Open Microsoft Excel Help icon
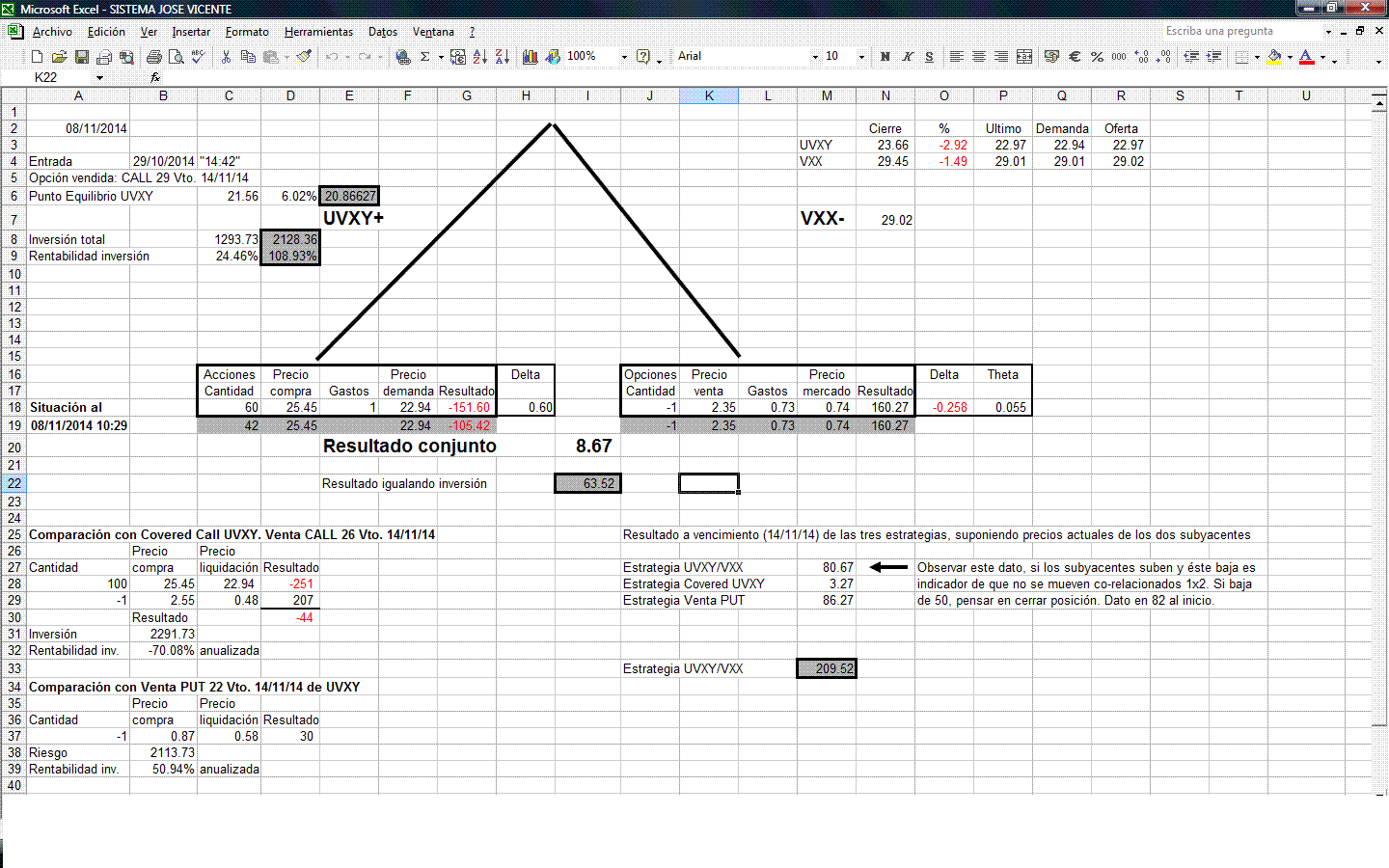 point(643,57)
